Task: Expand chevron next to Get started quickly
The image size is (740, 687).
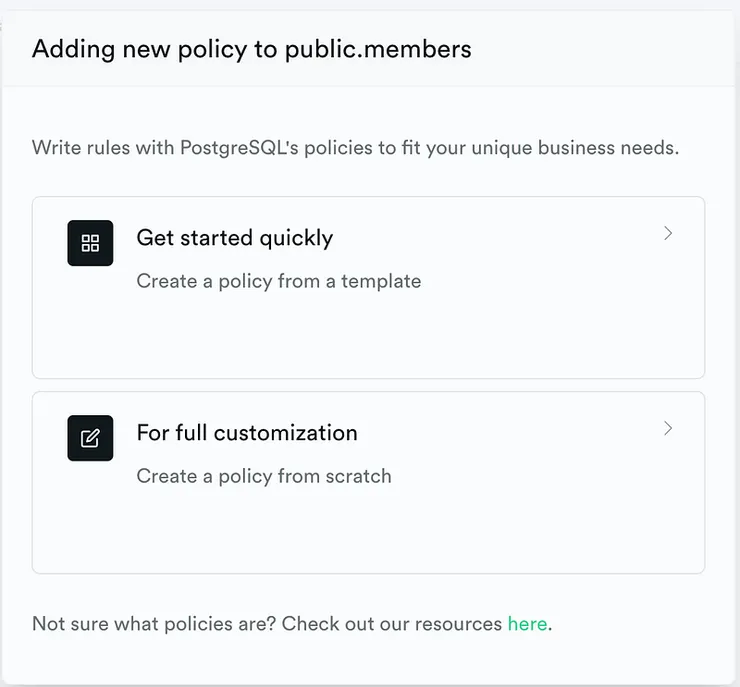Action: (668, 234)
